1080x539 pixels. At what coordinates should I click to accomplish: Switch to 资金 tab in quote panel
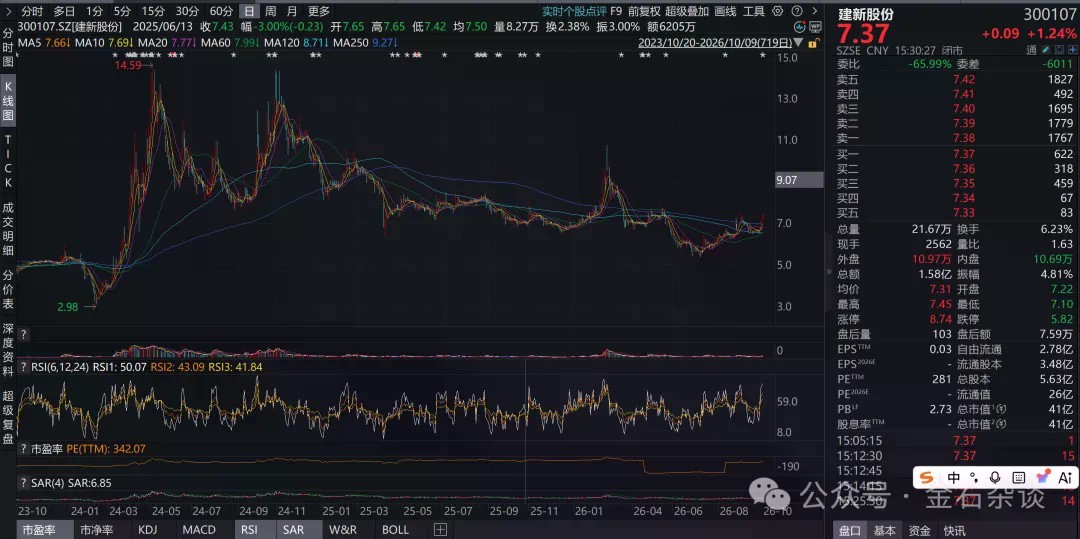click(920, 530)
